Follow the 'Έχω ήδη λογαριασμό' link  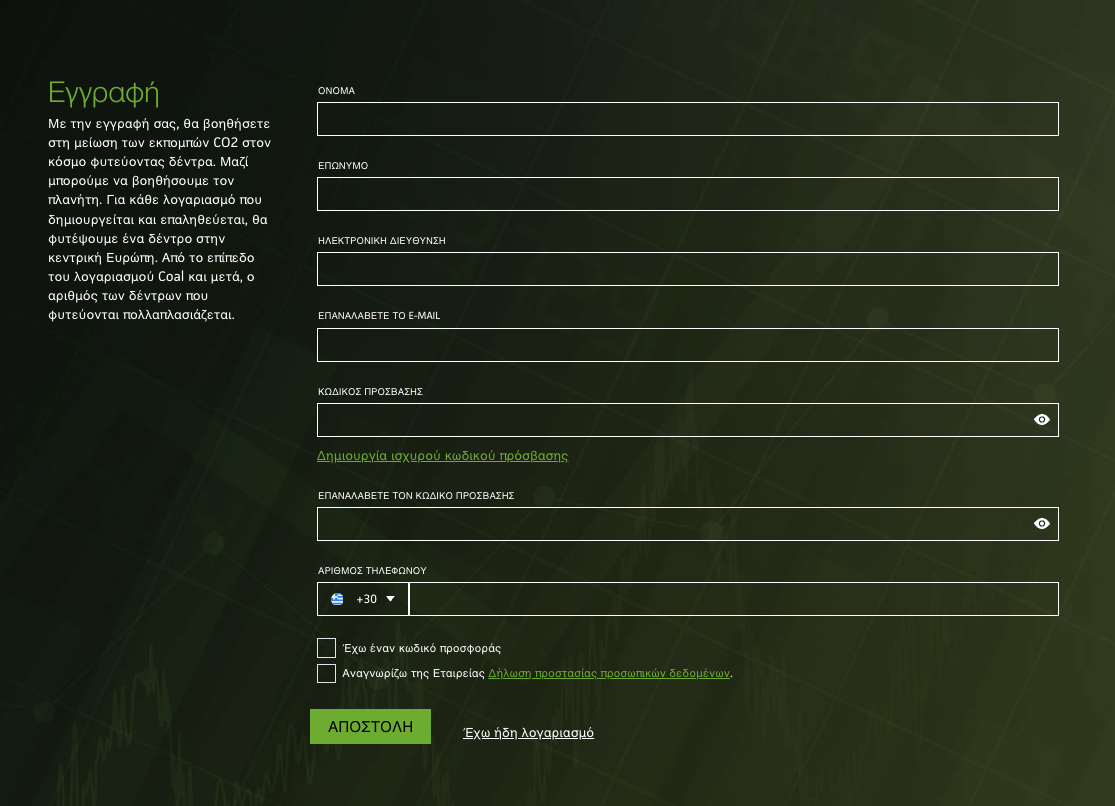coord(528,732)
